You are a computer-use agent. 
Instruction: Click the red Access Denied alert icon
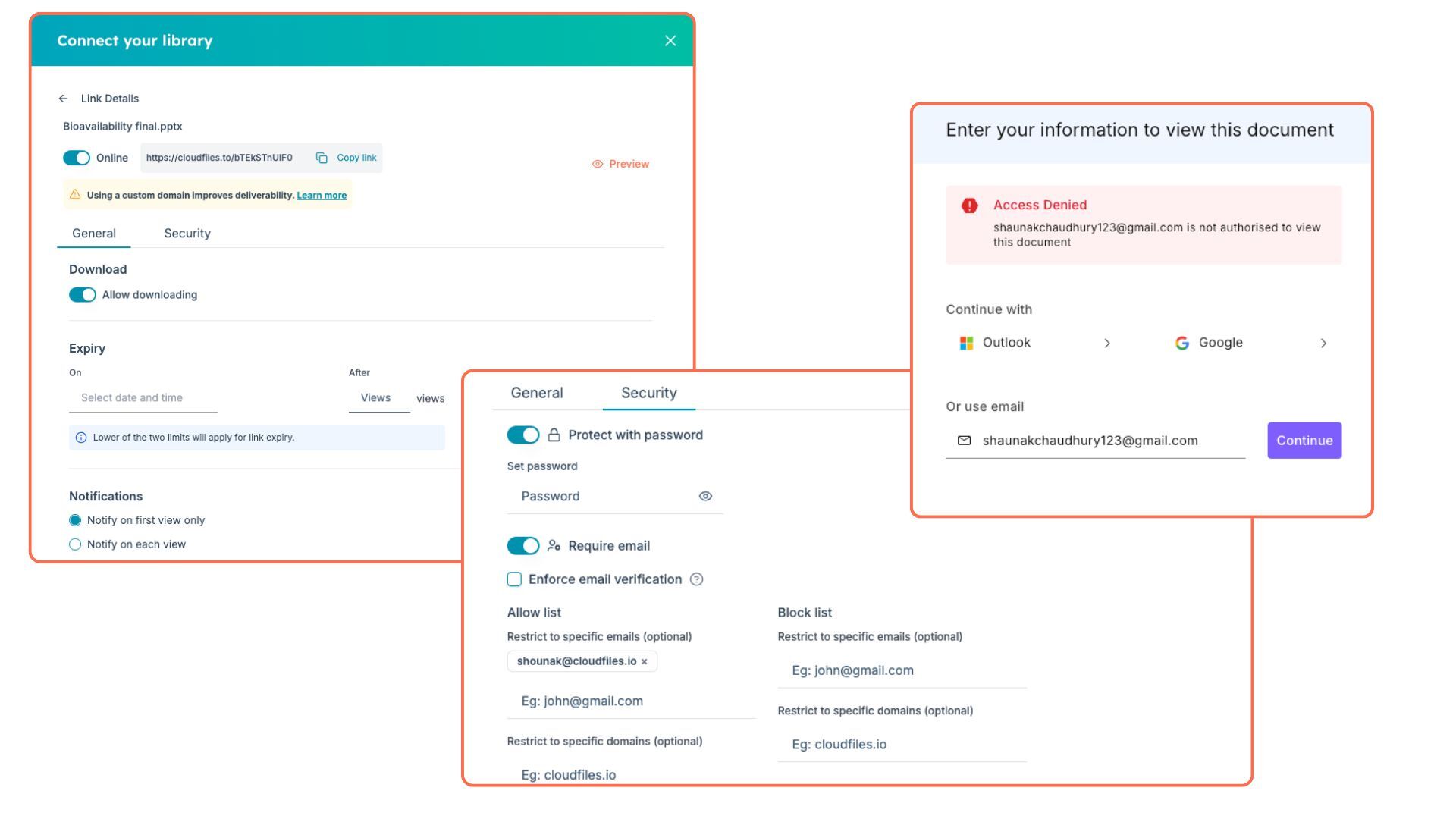969,206
